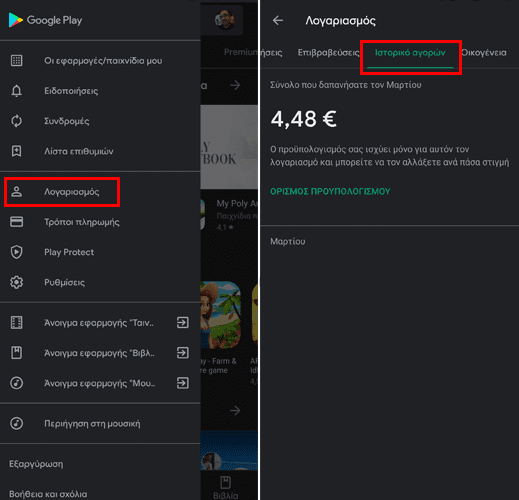Switch to the Επιβραβεύσεις tab
519x500 pixels.
tap(328, 53)
